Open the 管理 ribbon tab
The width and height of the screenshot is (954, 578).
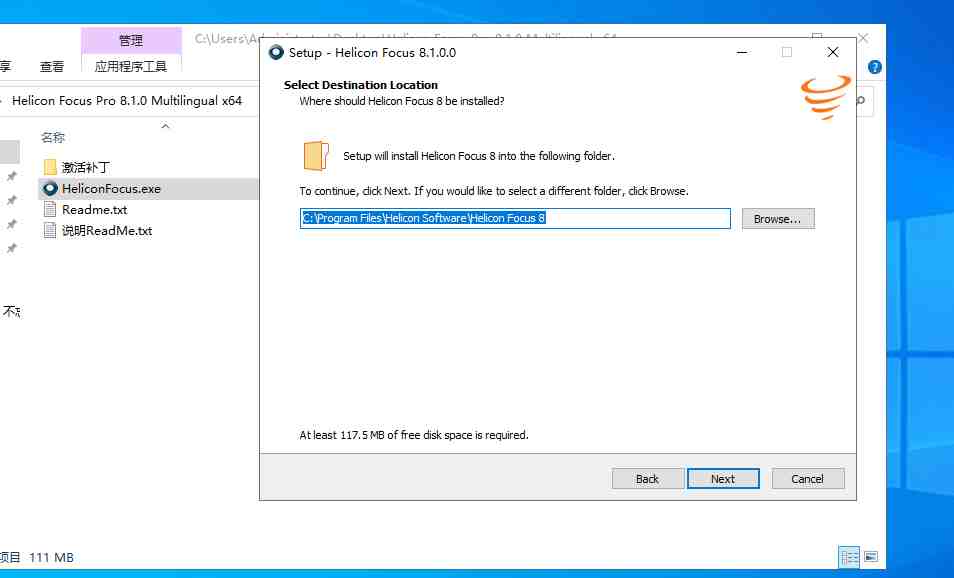pos(131,40)
